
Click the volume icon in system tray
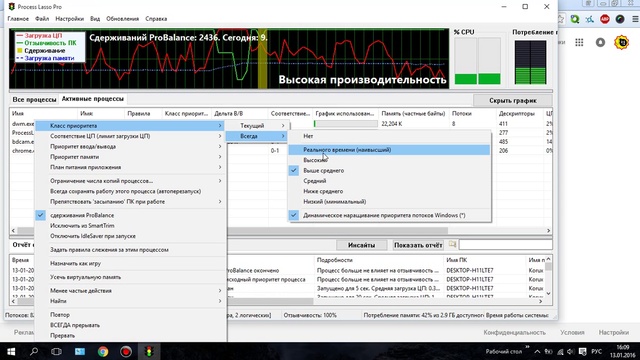tap(570, 351)
